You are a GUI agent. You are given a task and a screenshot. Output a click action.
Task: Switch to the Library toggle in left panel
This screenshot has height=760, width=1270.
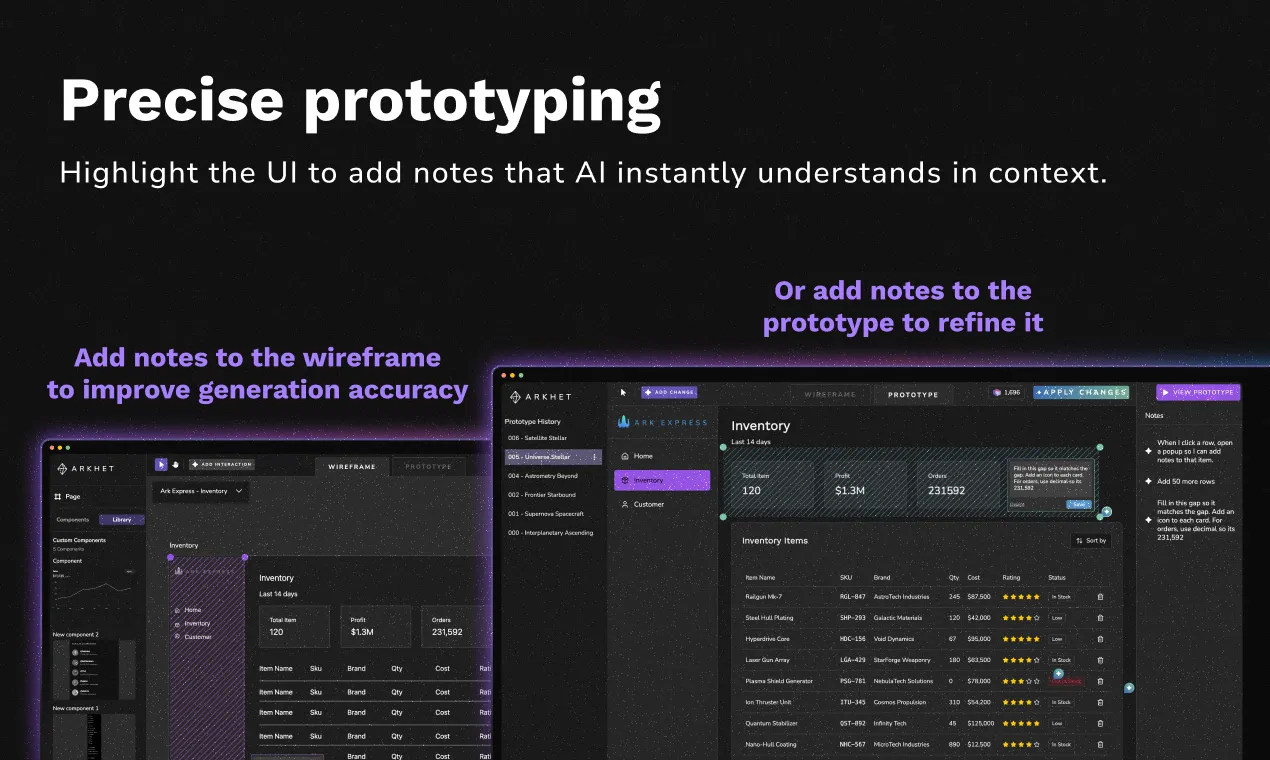coord(122,520)
